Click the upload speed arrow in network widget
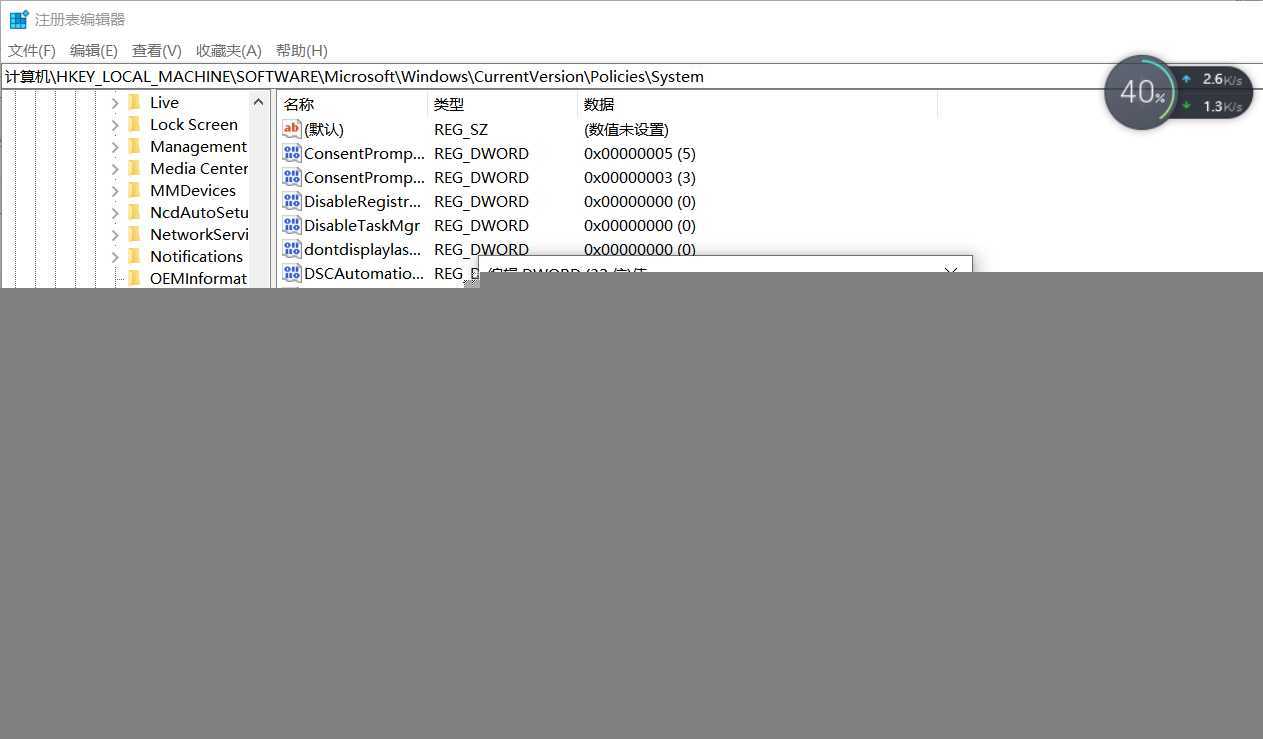1263x739 pixels. coord(1187,79)
